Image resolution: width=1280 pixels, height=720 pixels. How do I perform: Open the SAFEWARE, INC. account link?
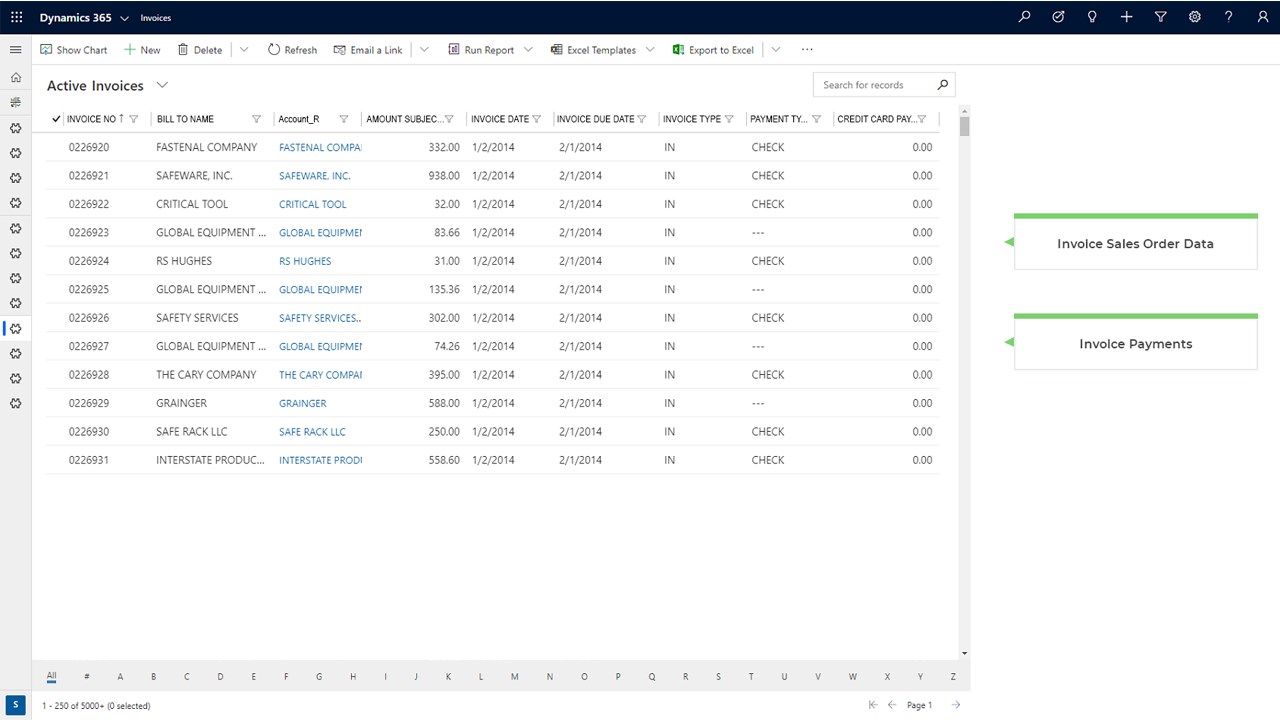coord(315,176)
